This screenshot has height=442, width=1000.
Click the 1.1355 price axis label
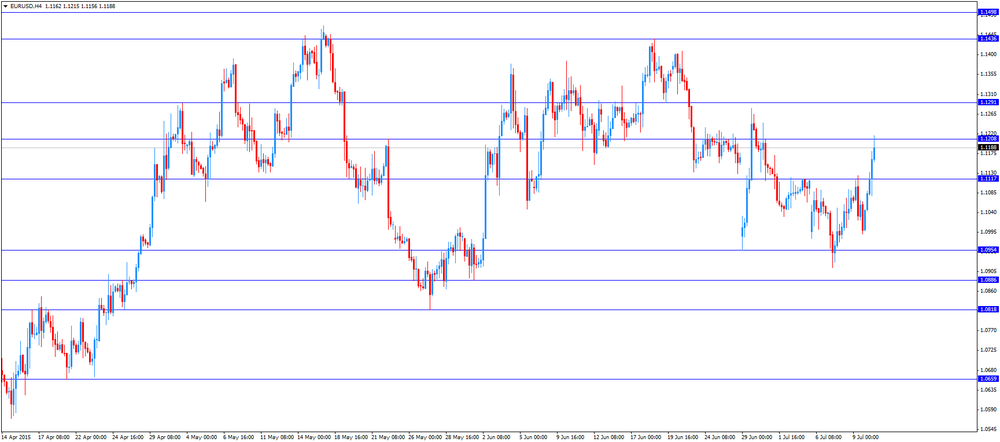(987, 74)
